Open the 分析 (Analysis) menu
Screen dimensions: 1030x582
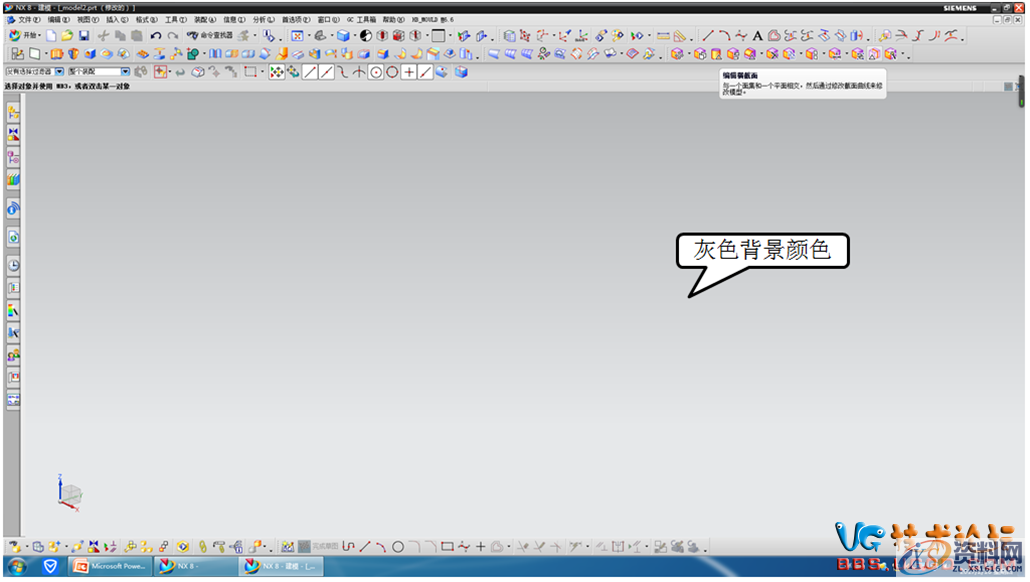(x=263, y=19)
